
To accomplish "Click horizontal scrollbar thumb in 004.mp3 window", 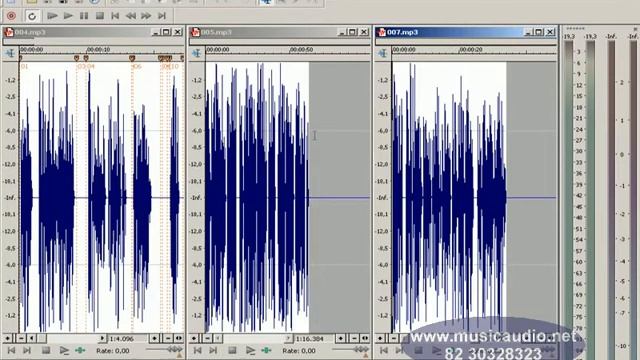I will click(42, 338).
